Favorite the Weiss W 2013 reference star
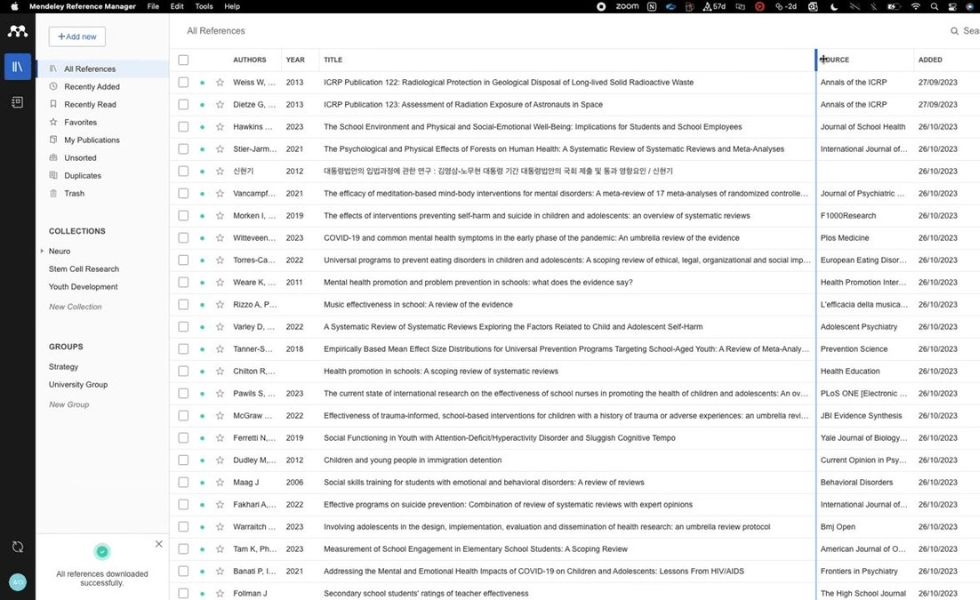This screenshot has height=600, width=980. pyautogui.click(x=220, y=82)
